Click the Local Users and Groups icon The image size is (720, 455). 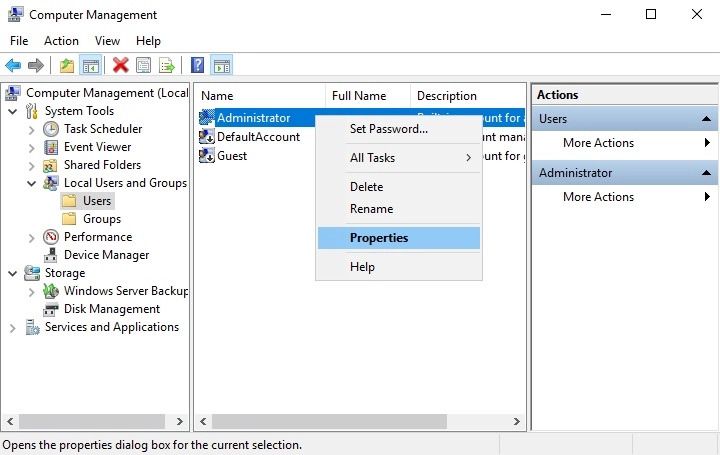tap(51, 183)
